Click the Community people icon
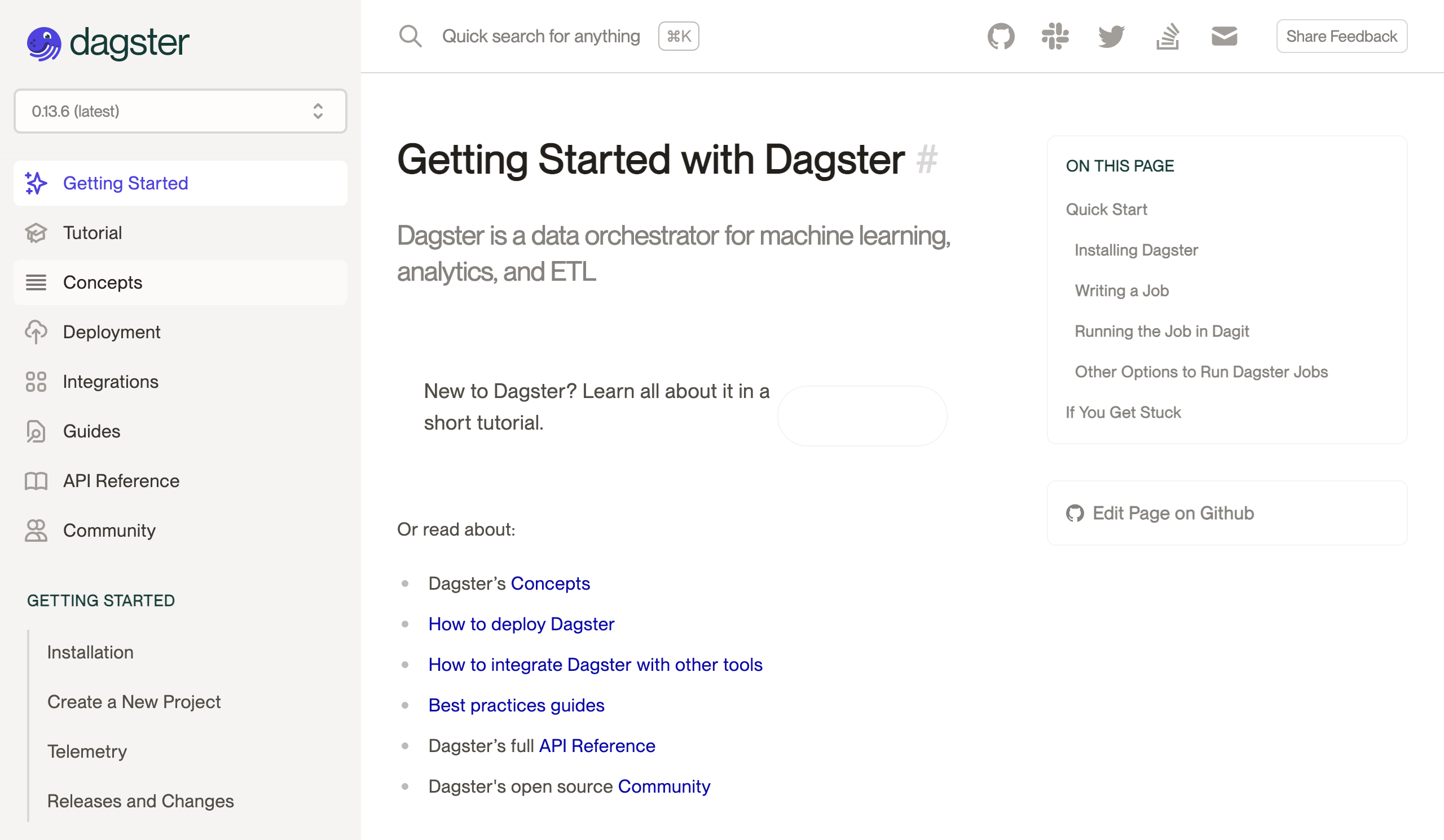1444x840 pixels. coord(36,530)
